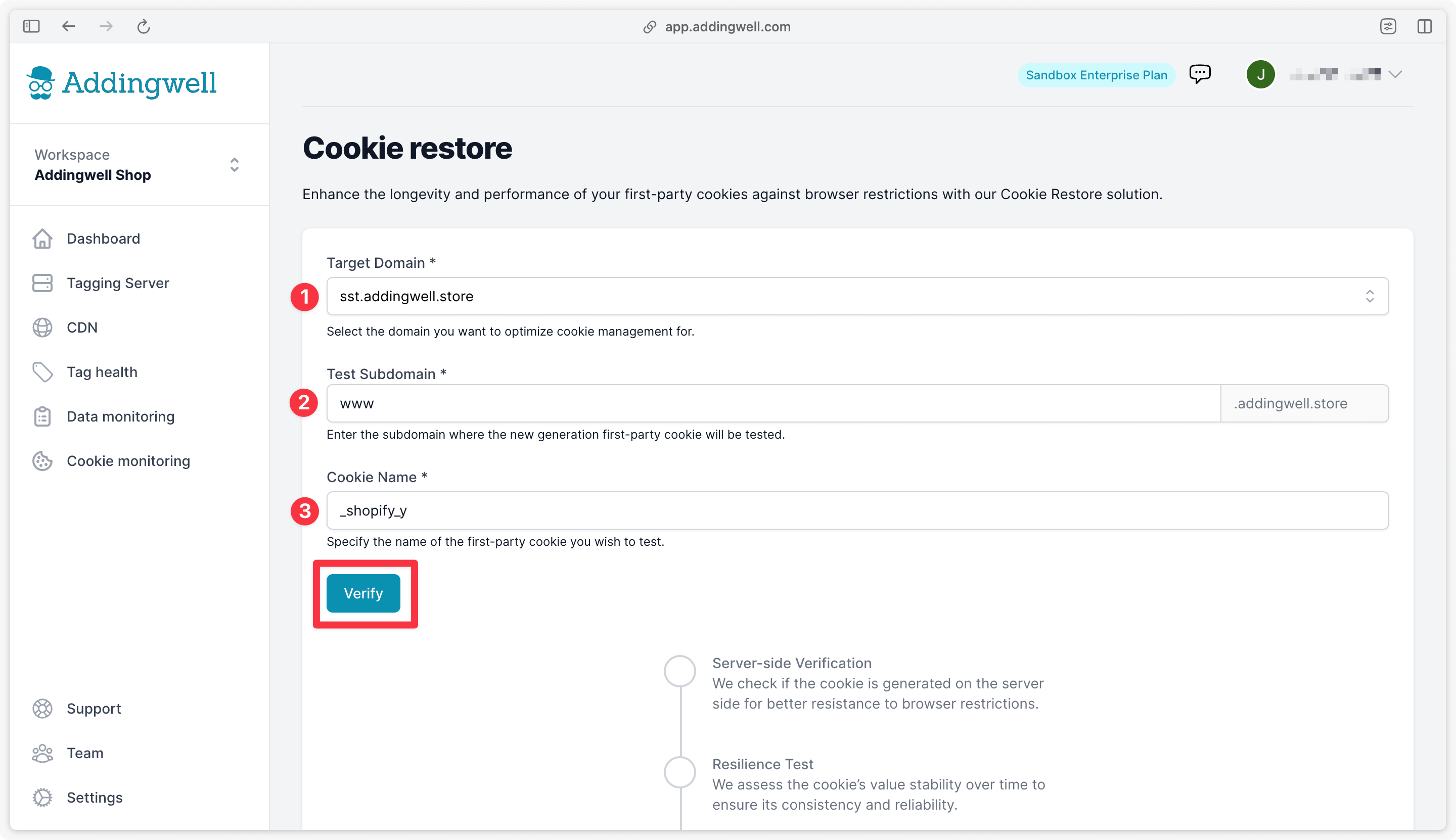
Task: Open Settings in the sidebar
Action: click(x=94, y=797)
